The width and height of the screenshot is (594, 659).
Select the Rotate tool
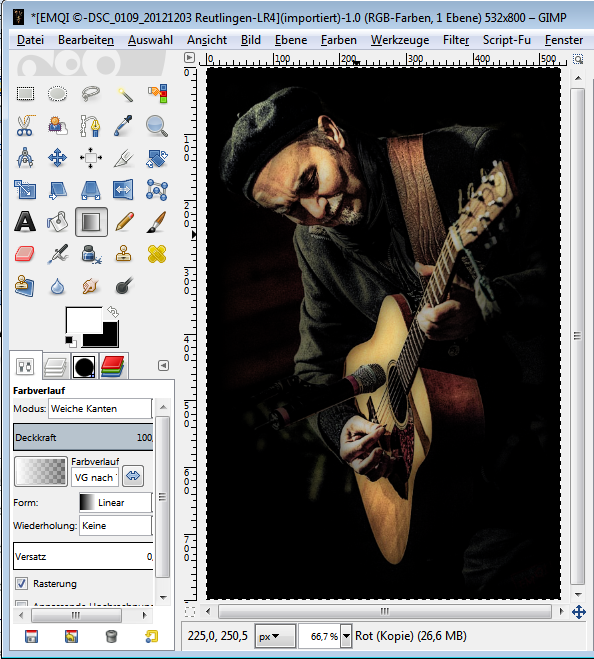coord(157,158)
